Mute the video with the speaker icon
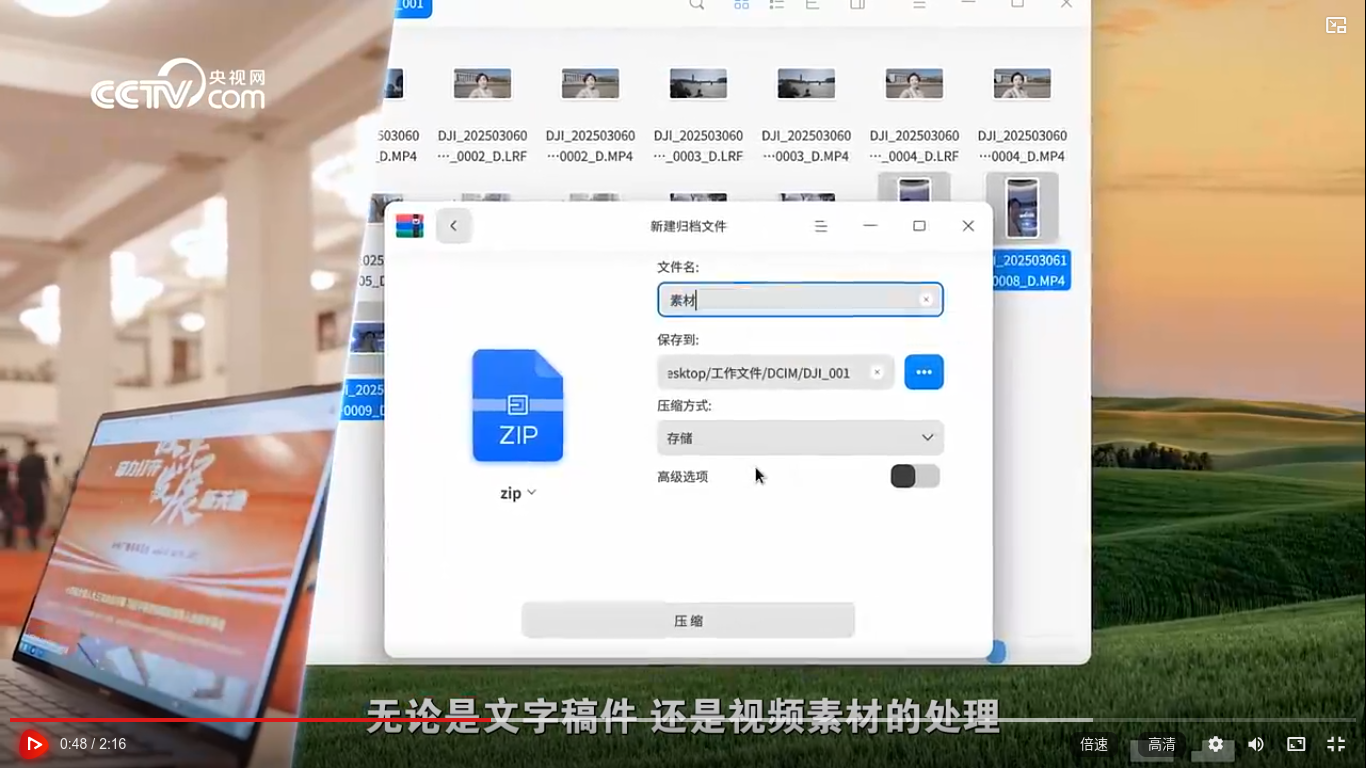The width and height of the screenshot is (1366, 768). (x=1256, y=744)
